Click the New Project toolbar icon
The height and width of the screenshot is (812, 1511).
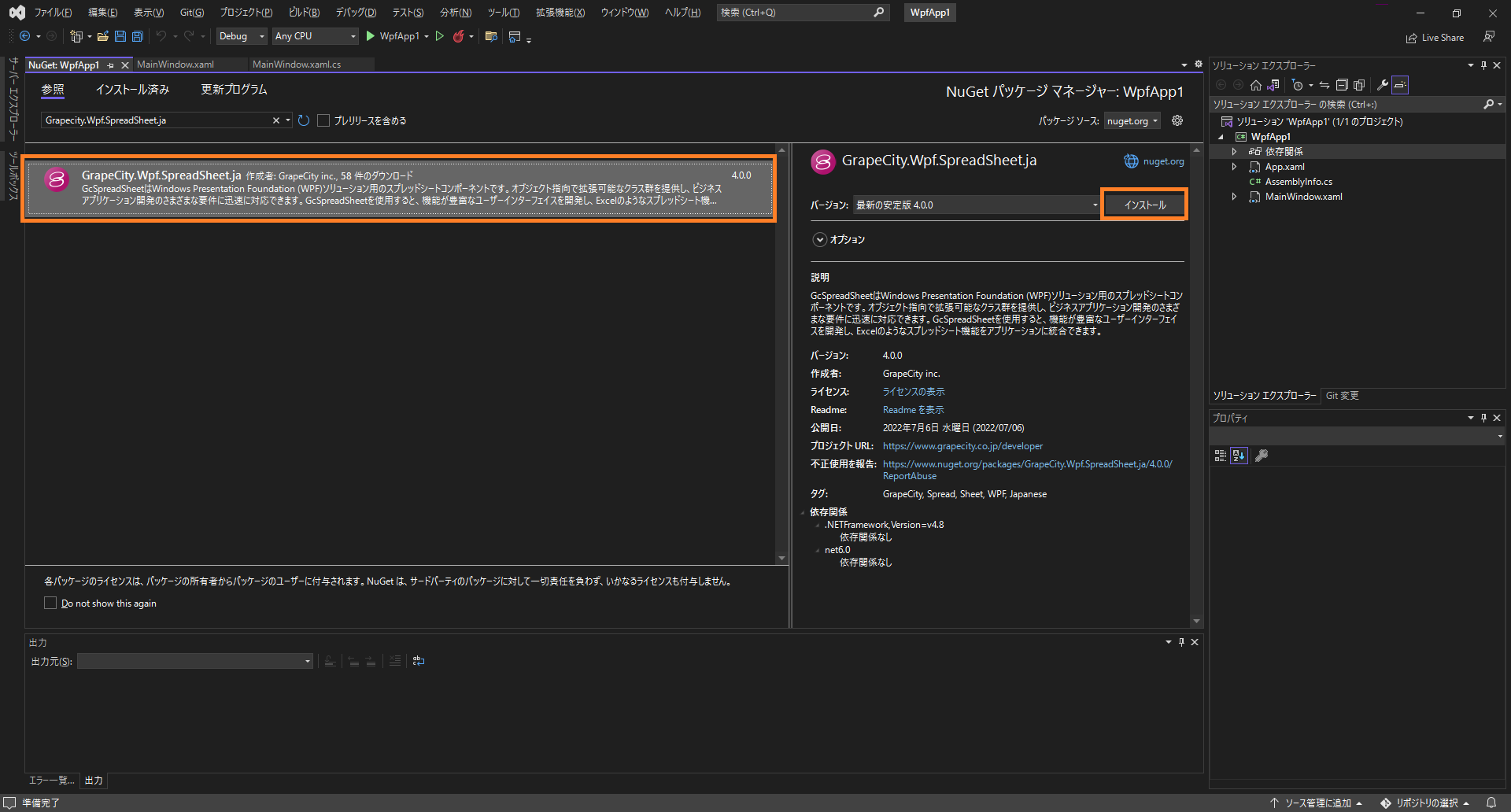(x=76, y=36)
